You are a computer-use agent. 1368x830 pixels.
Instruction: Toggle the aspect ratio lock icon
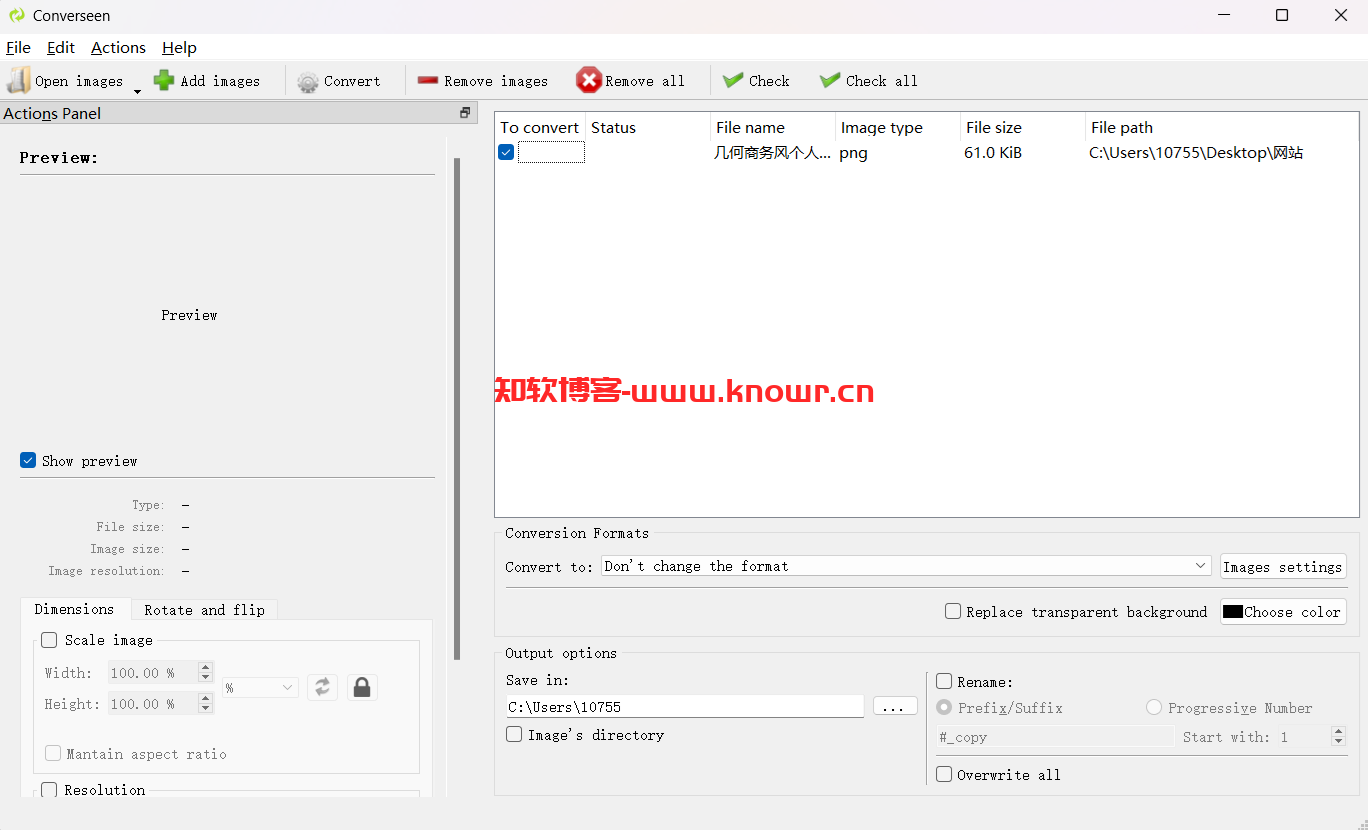pos(362,687)
